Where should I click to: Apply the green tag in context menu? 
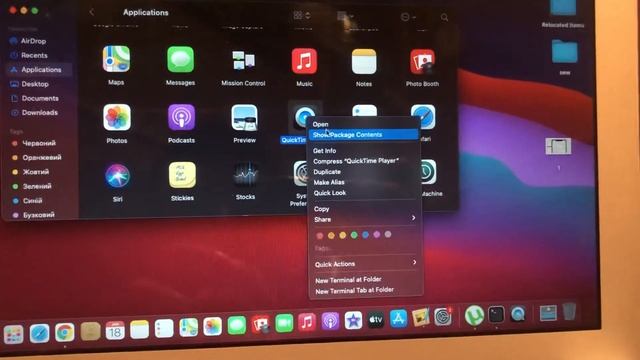(354, 235)
